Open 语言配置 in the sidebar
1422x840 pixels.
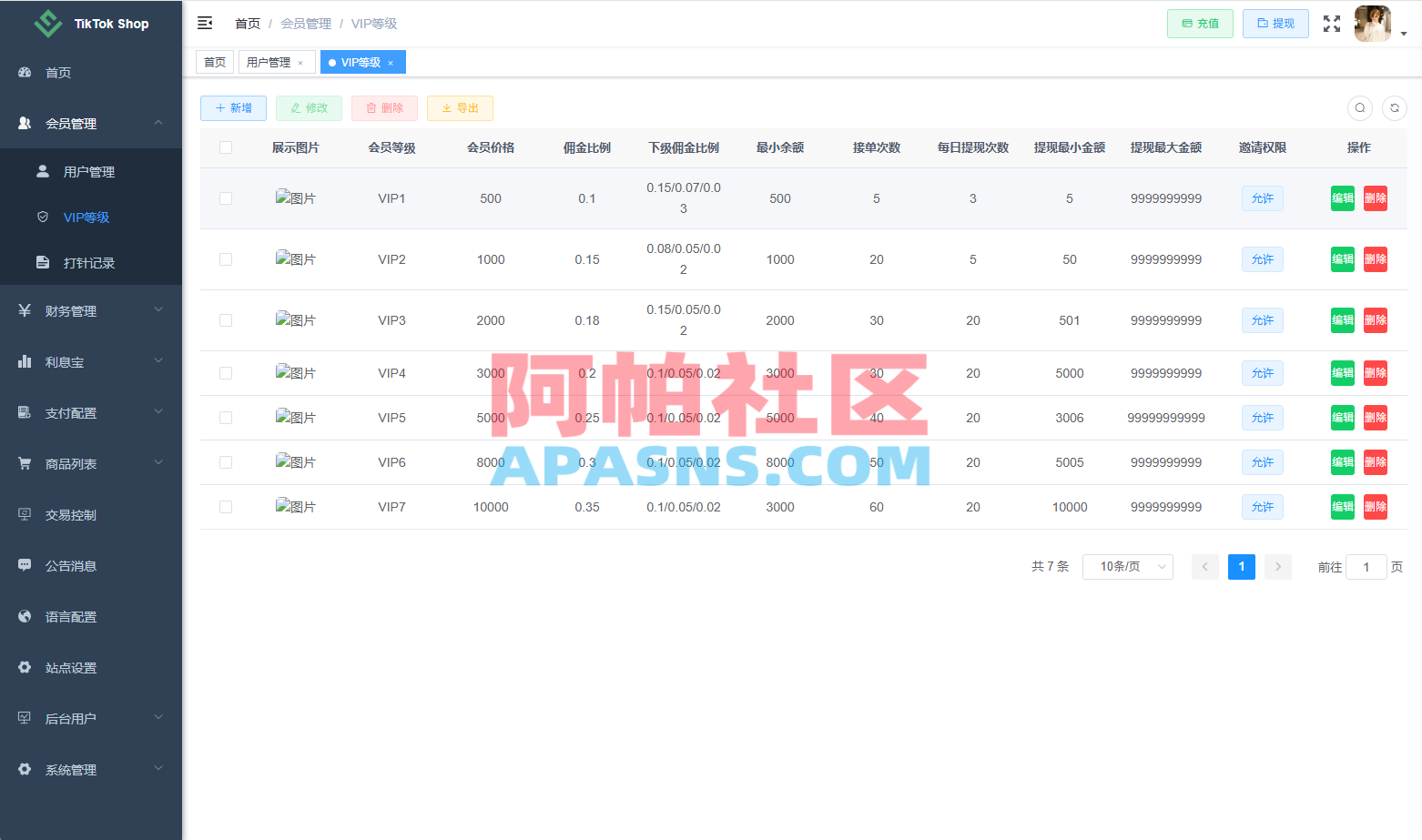pos(91,617)
